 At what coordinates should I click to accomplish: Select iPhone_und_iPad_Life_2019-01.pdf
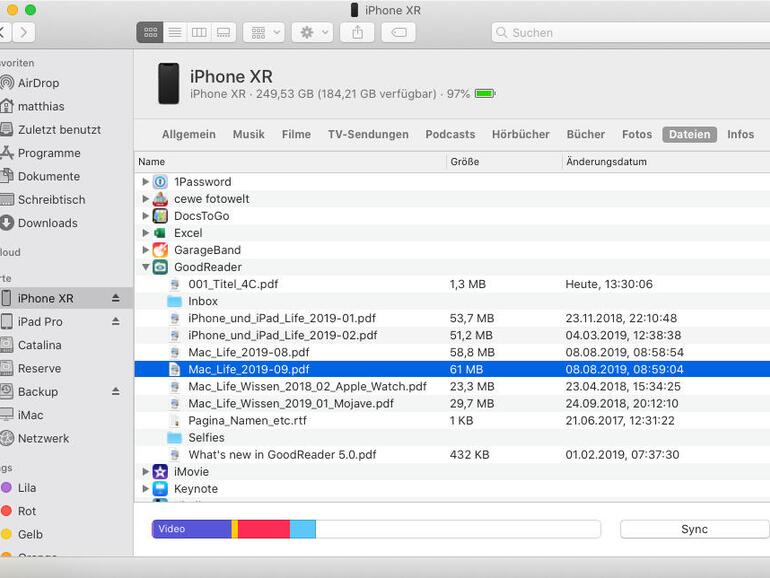(452, 318)
